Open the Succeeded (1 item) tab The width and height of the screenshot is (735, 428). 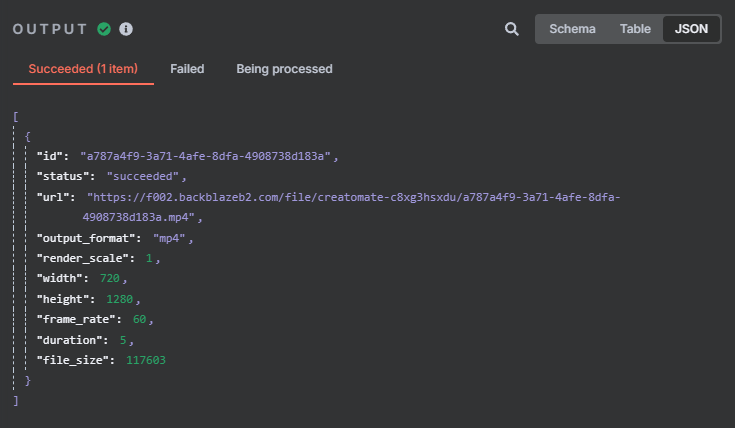83,69
